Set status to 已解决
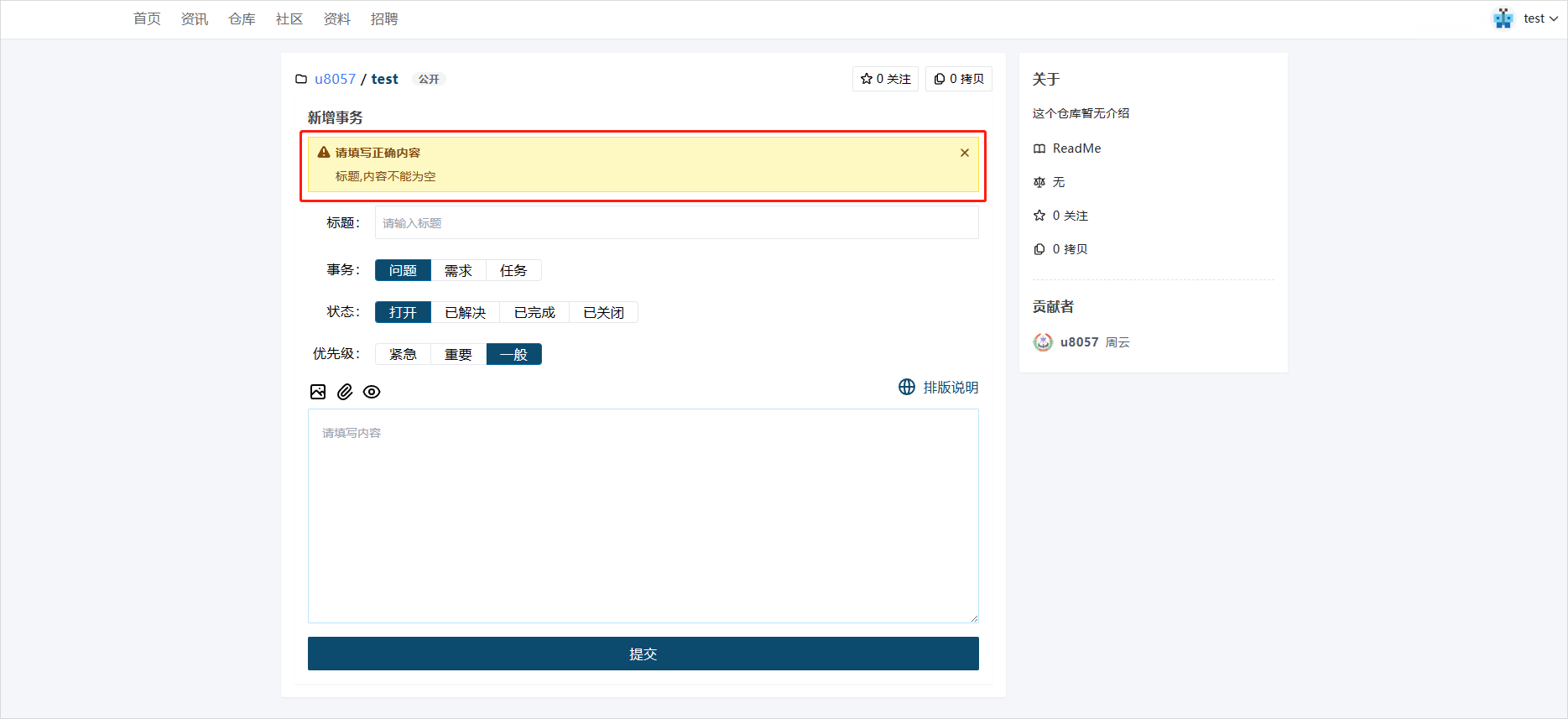The width and height of the screenshot is (1568, 719). click(465, 312)
